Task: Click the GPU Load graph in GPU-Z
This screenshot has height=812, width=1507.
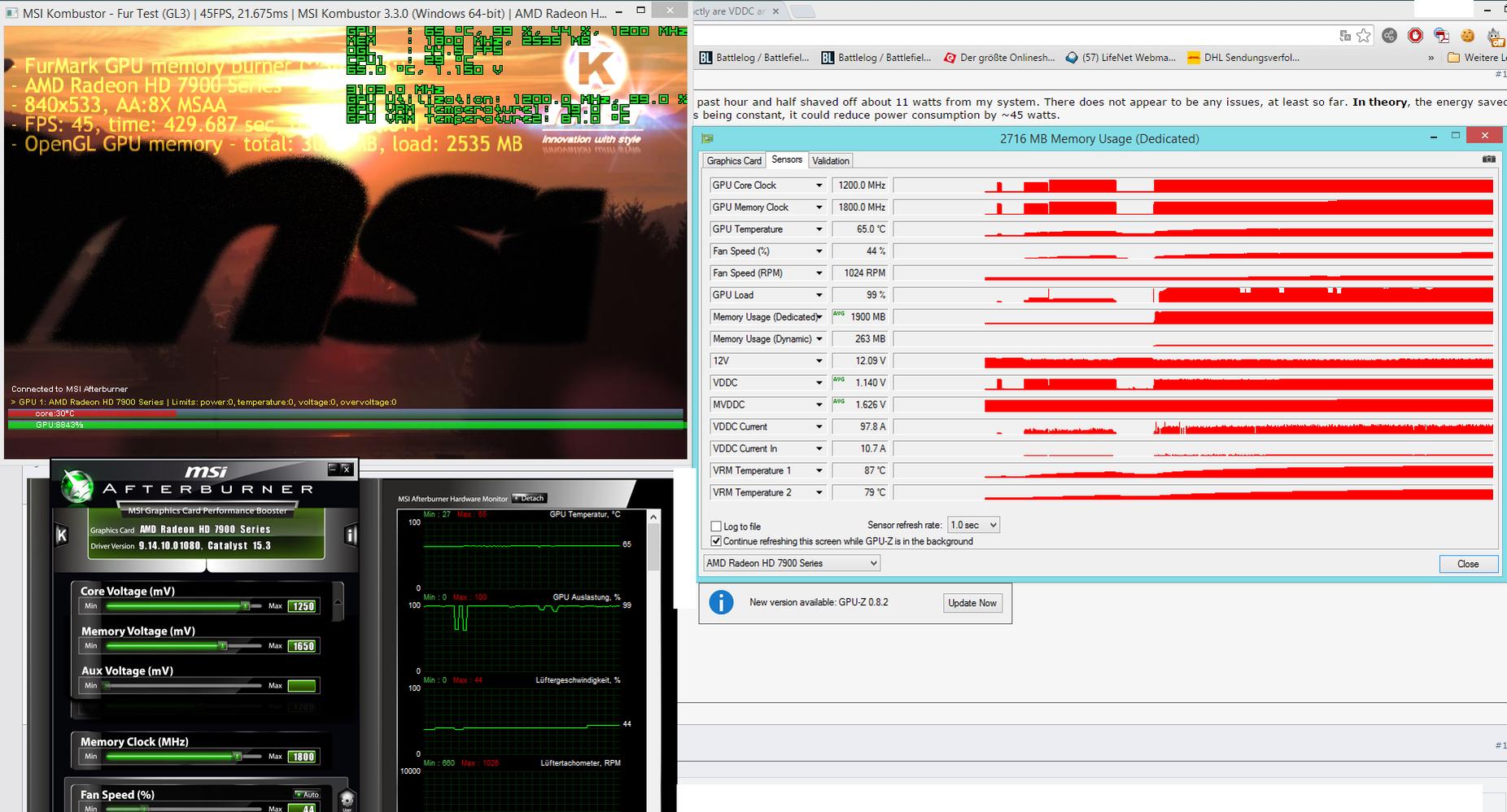Action: click(1194, 295)
